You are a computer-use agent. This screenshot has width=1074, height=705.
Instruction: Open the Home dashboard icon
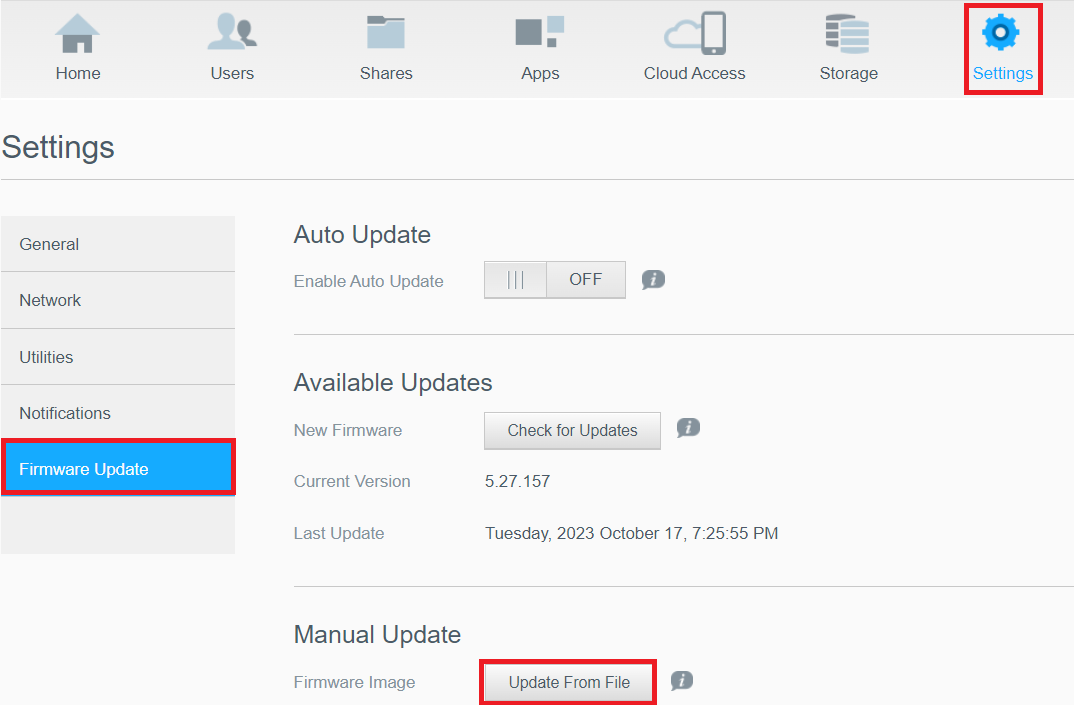77,35
